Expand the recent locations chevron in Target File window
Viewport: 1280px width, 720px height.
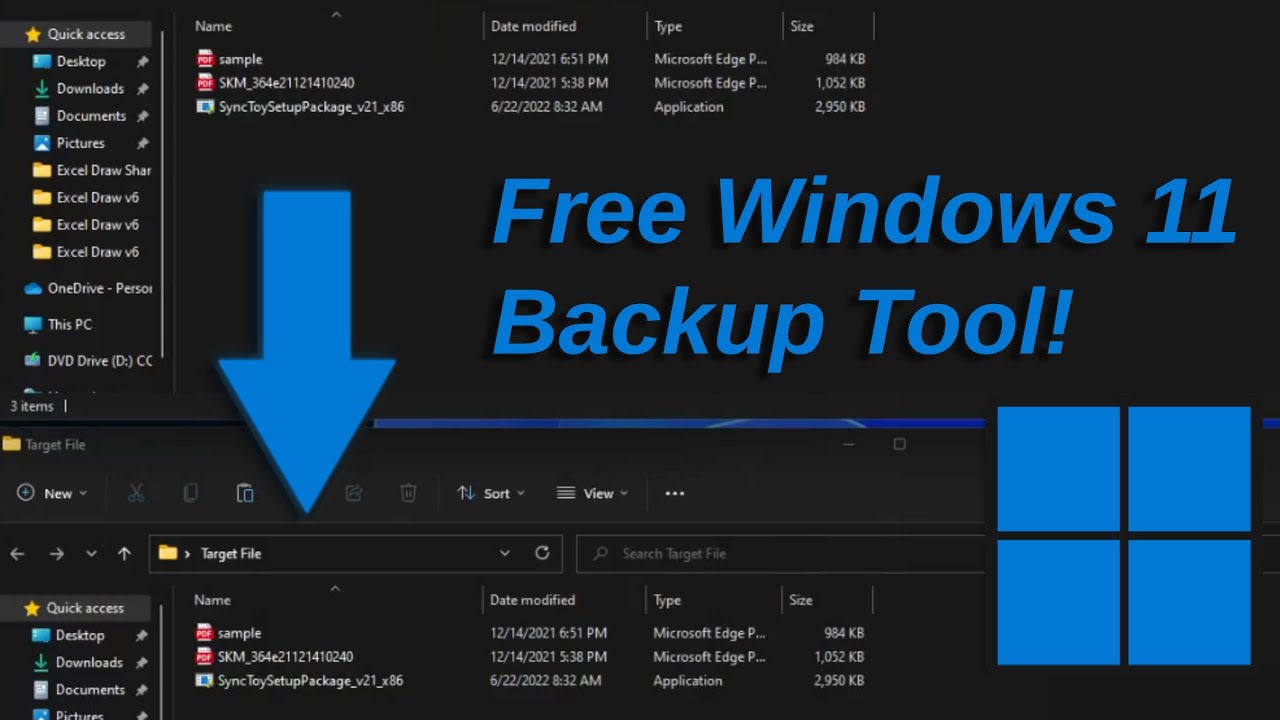(91, 553)
